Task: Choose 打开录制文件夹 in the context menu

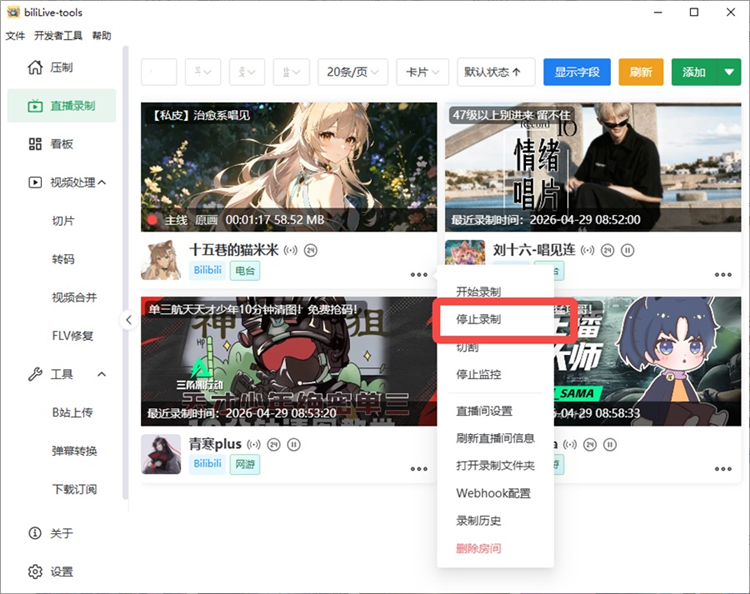Action: pyautogui.click(x=496, y=465)
